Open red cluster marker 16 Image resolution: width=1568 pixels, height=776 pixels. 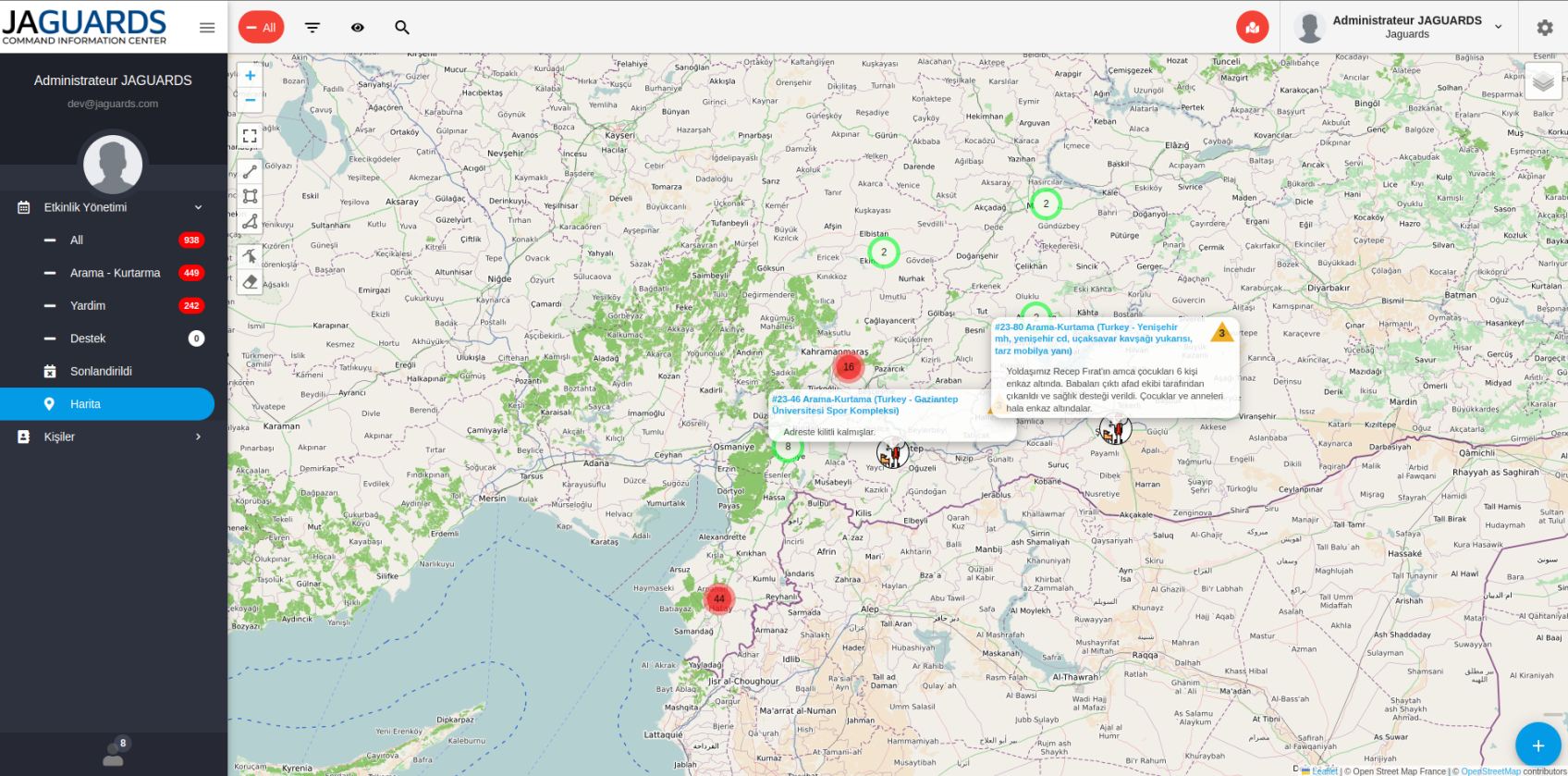click(x=848, y=366)
